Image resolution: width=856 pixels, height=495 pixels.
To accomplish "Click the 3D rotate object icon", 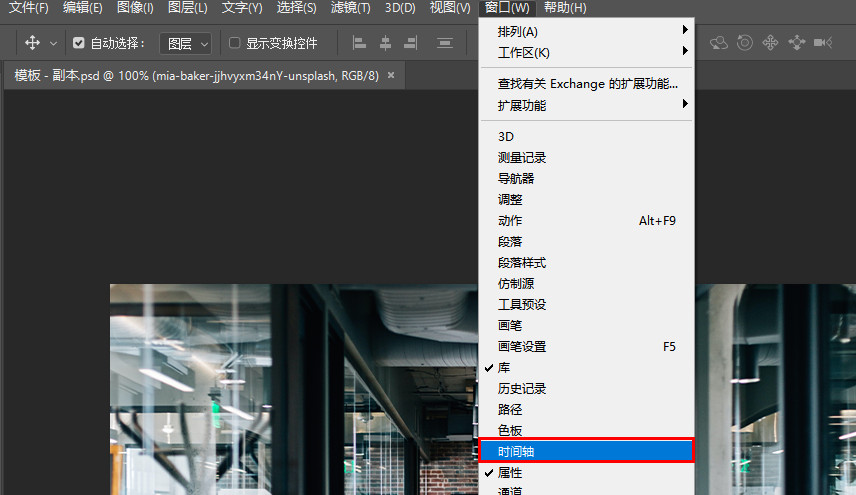I will point(718,43).
